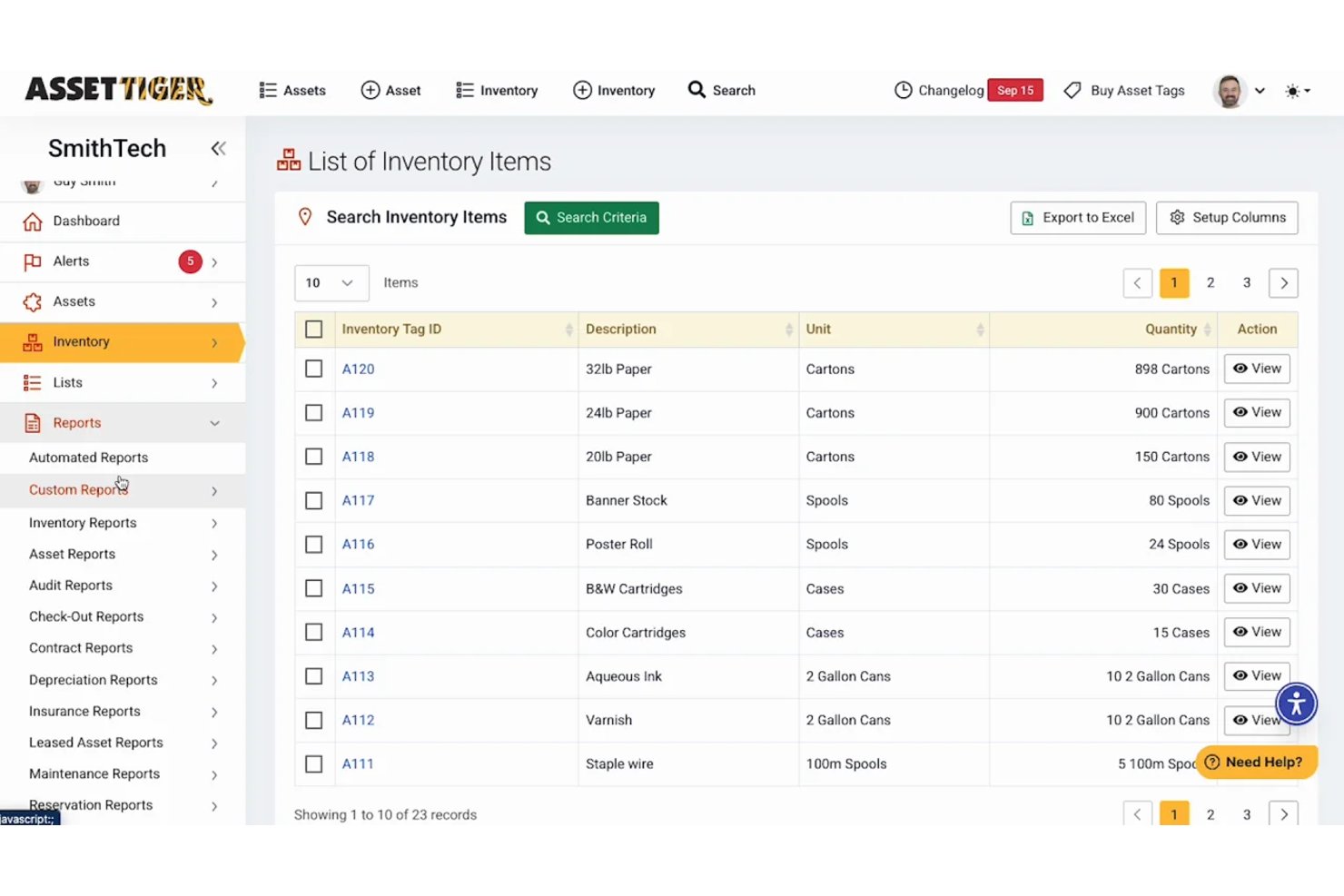This screenshot has height=896, width=1344.
Task: Click the Search magnifier icon in top bar
Action: coord(697,90)
